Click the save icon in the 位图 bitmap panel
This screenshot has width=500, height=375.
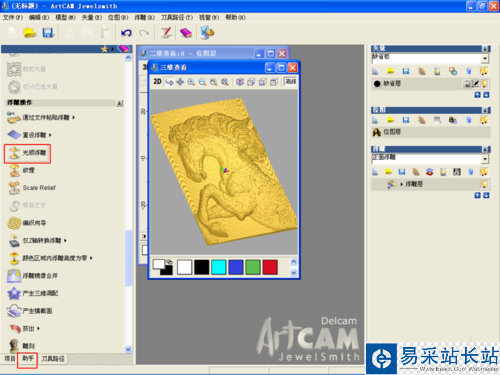(405, 120)
